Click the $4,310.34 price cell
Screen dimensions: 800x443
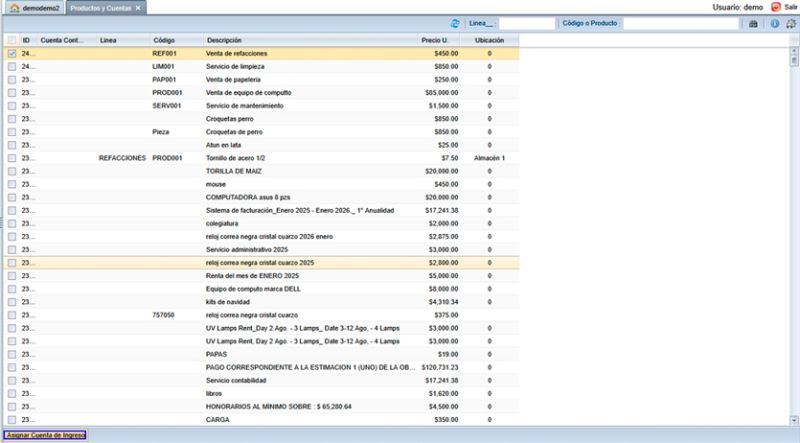[443, 302]
